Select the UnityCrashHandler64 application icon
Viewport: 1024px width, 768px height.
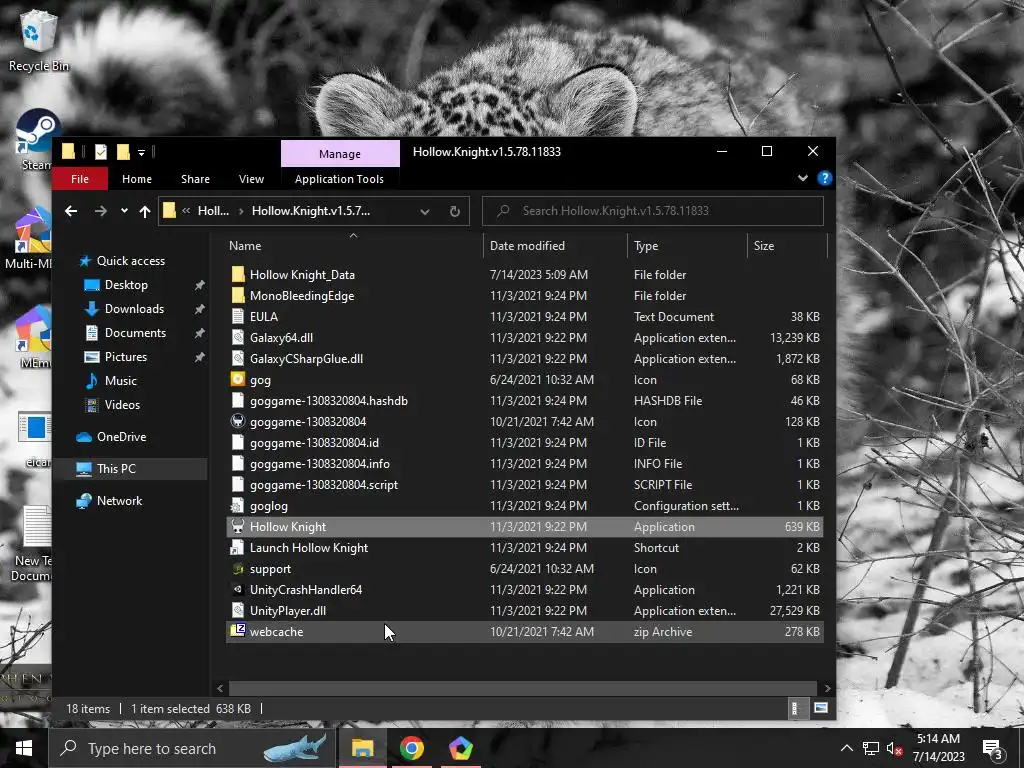238,590
